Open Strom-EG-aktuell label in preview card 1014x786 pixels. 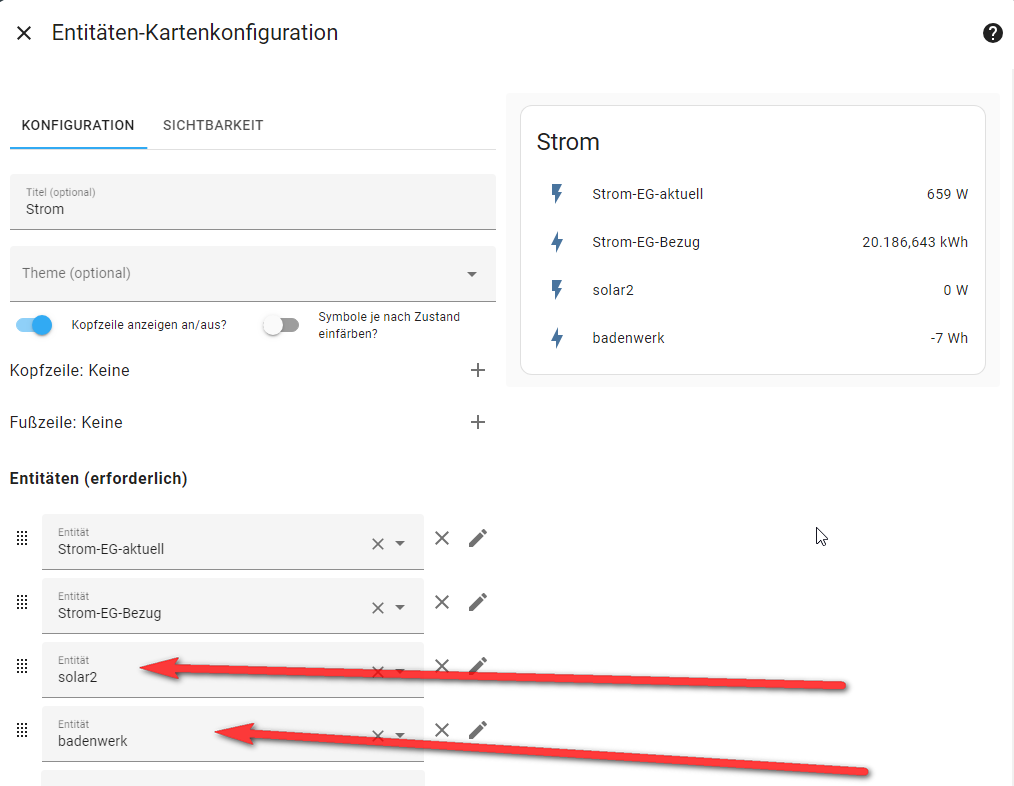tap(647, 194)
